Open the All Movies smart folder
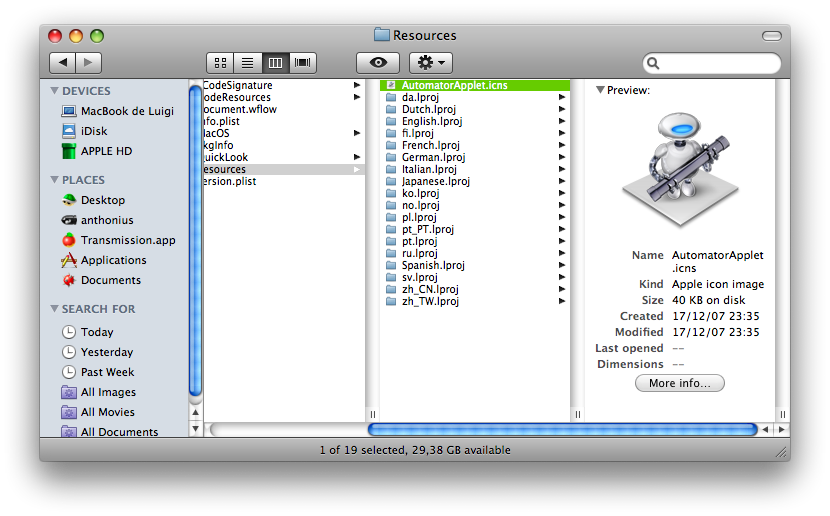The width and height of the screenshot is (830, 516). coord(98,412)
